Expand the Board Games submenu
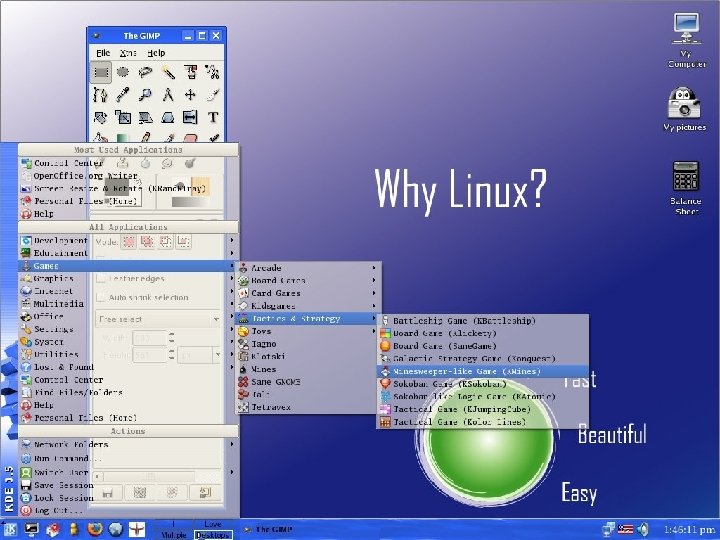The height and width of the screenshot is (540, 720). pyautogui.click(x=308, y=280)
